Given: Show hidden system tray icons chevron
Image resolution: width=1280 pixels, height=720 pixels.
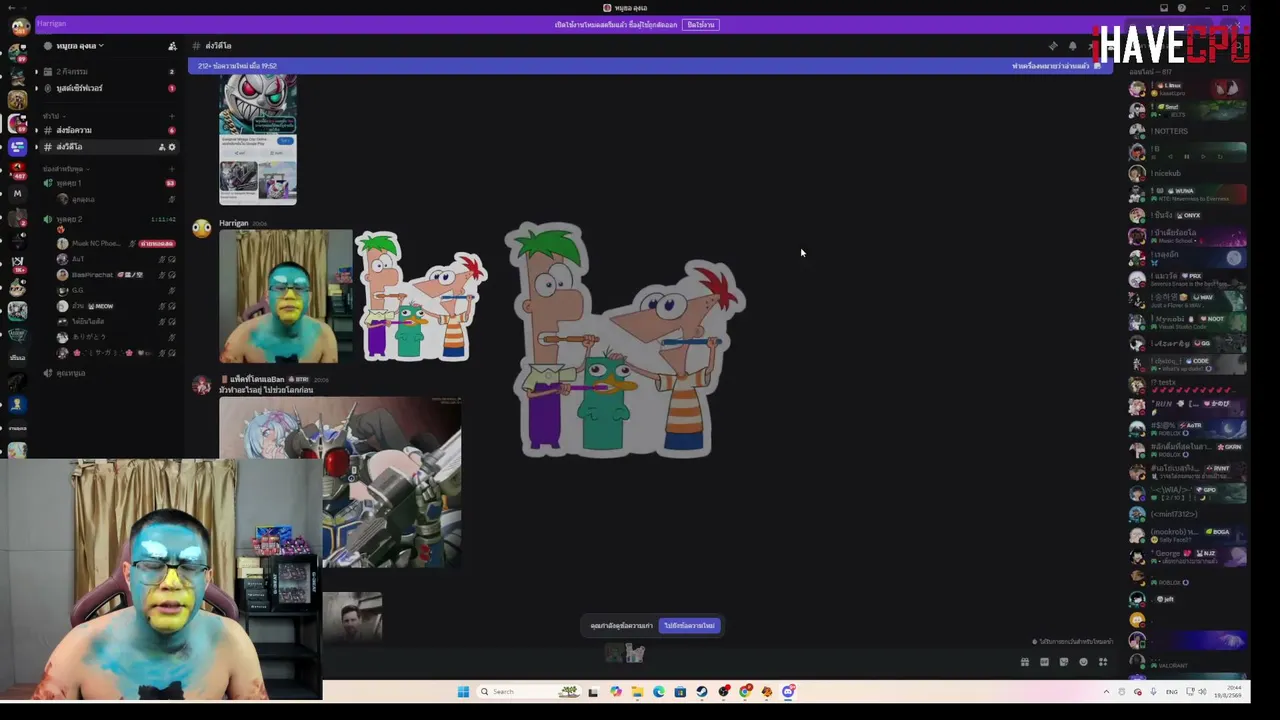Looking at the screenshot, I should (x=1106, y=692).
